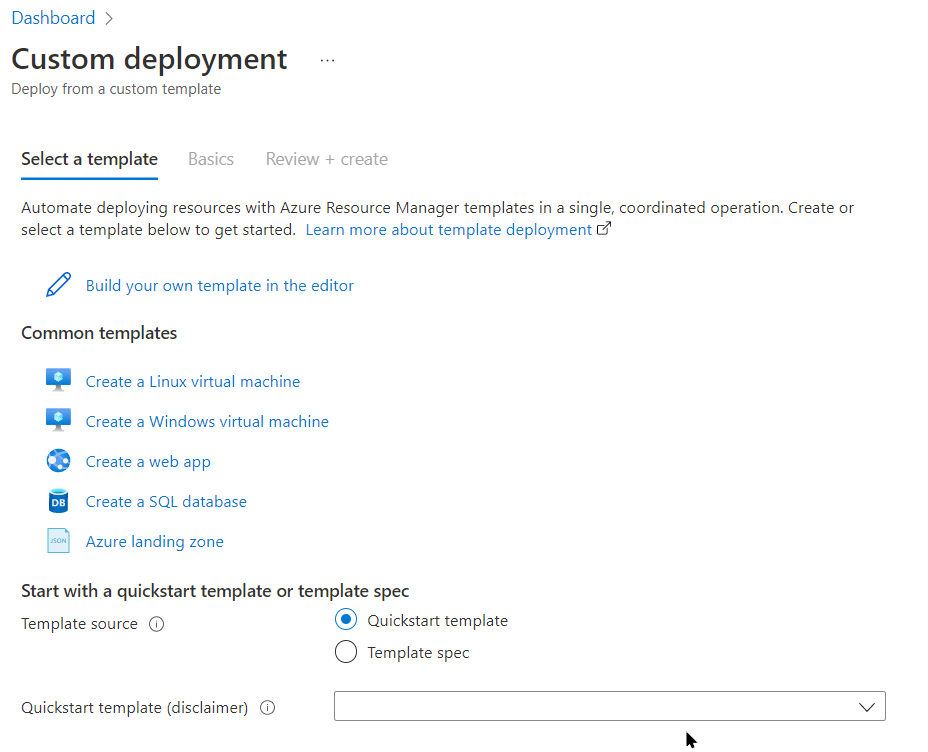
Task: Select the Quickstart template radio button
Action: coord(346,620)
